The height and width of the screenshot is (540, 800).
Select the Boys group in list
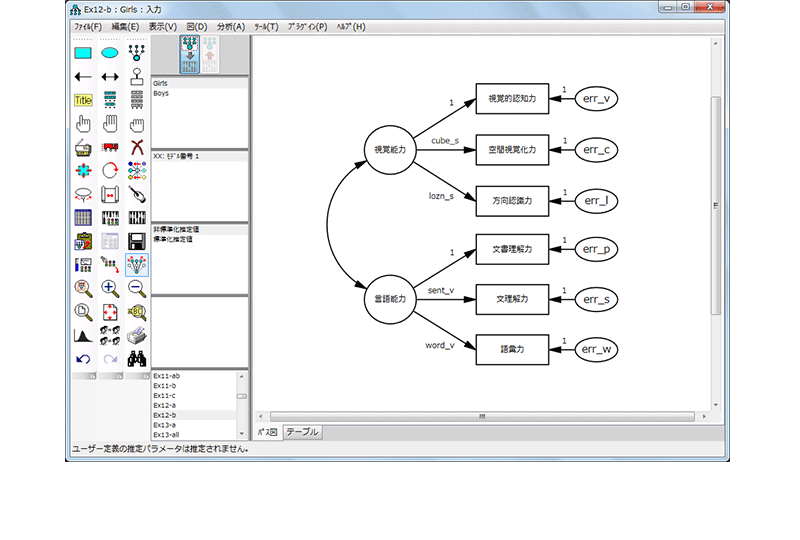point(161,93)
